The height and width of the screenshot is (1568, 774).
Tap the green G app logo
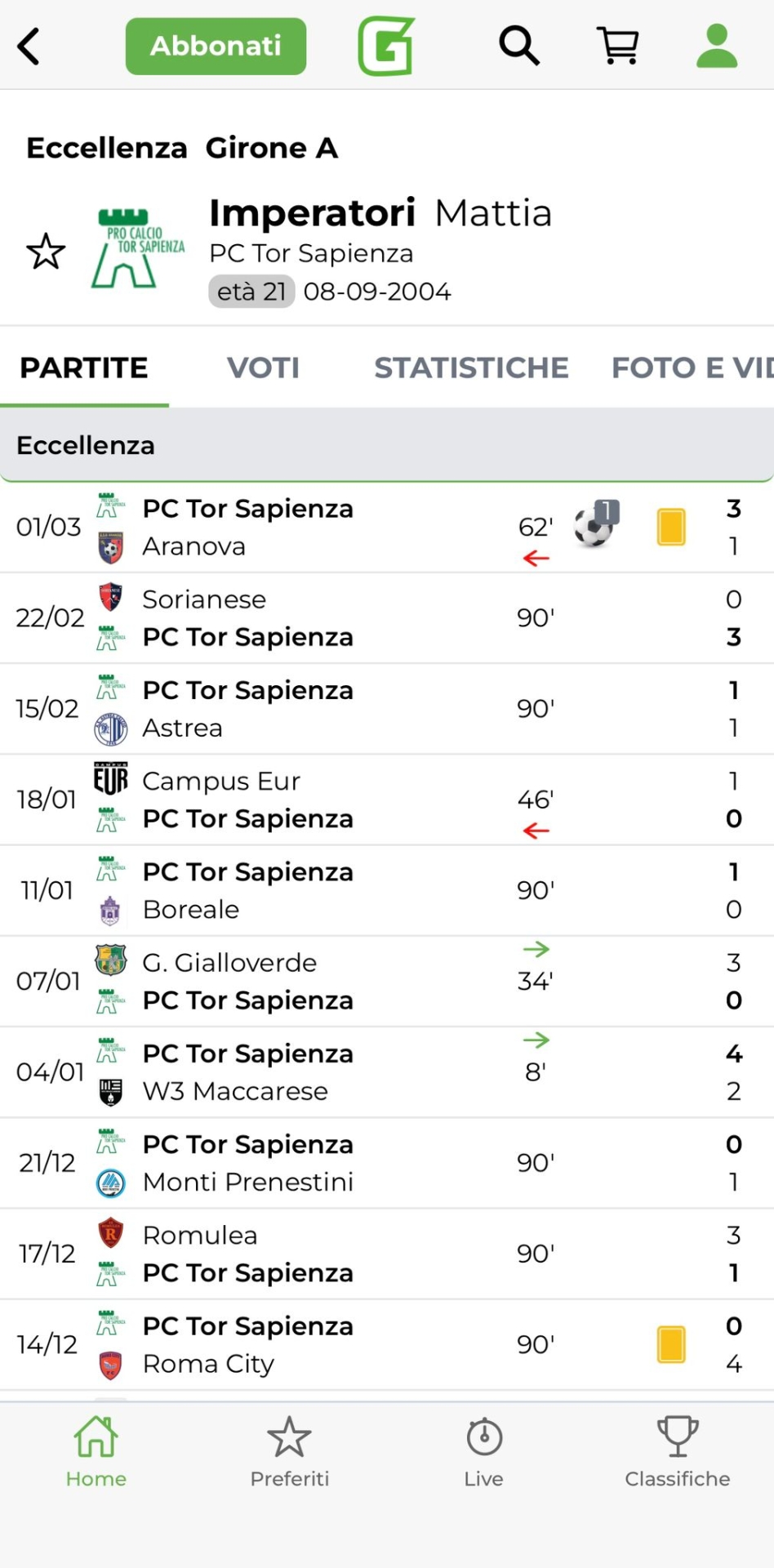386,46
